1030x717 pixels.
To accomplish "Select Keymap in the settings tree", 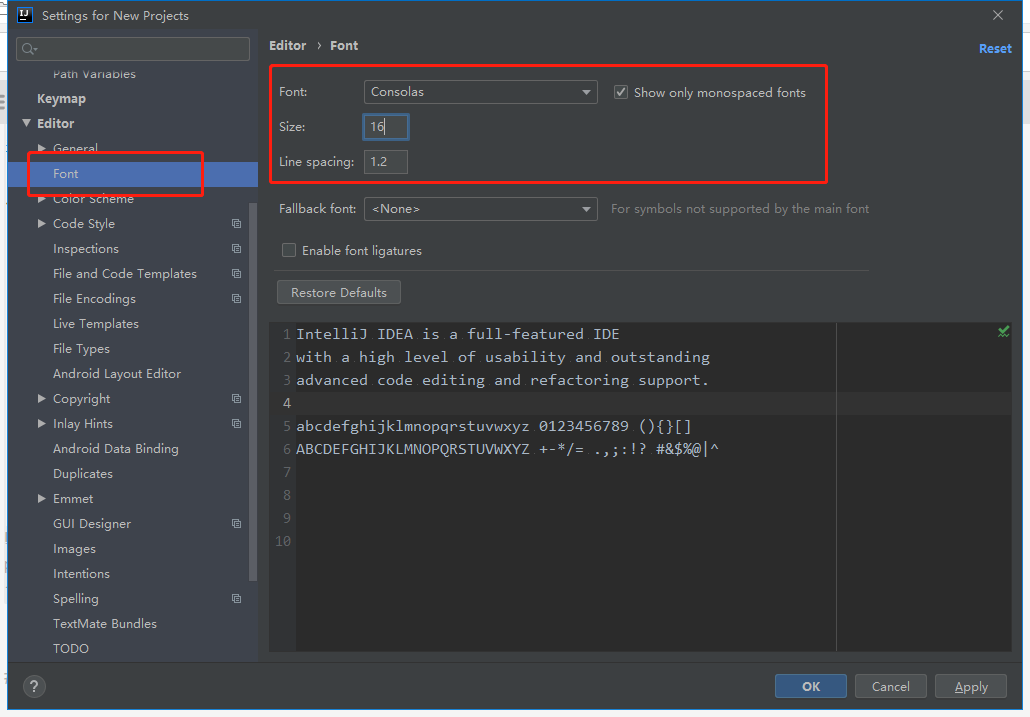I will click(61, 98).
